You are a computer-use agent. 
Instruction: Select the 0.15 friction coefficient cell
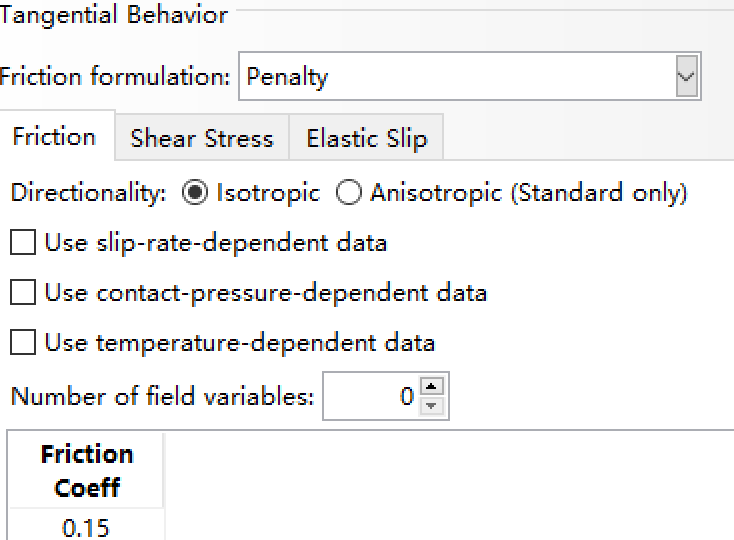coord(86,526)
